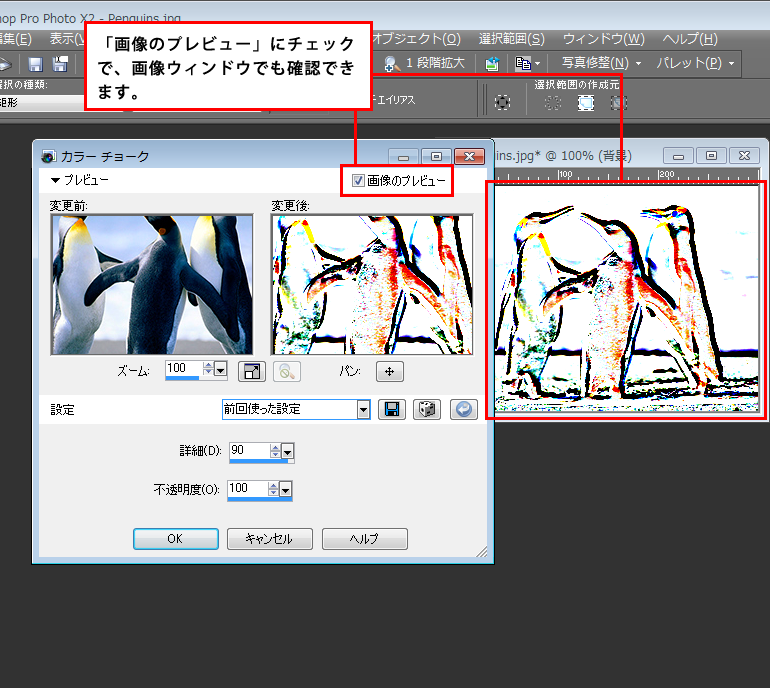Click the randomize dice icon

click(x=427, y=409)
